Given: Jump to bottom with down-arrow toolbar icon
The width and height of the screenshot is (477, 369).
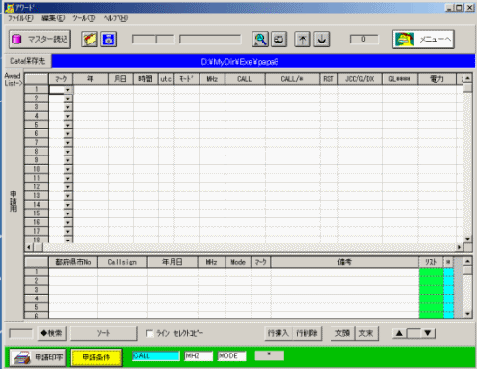Looking at the screenshot, I should 322,39.
